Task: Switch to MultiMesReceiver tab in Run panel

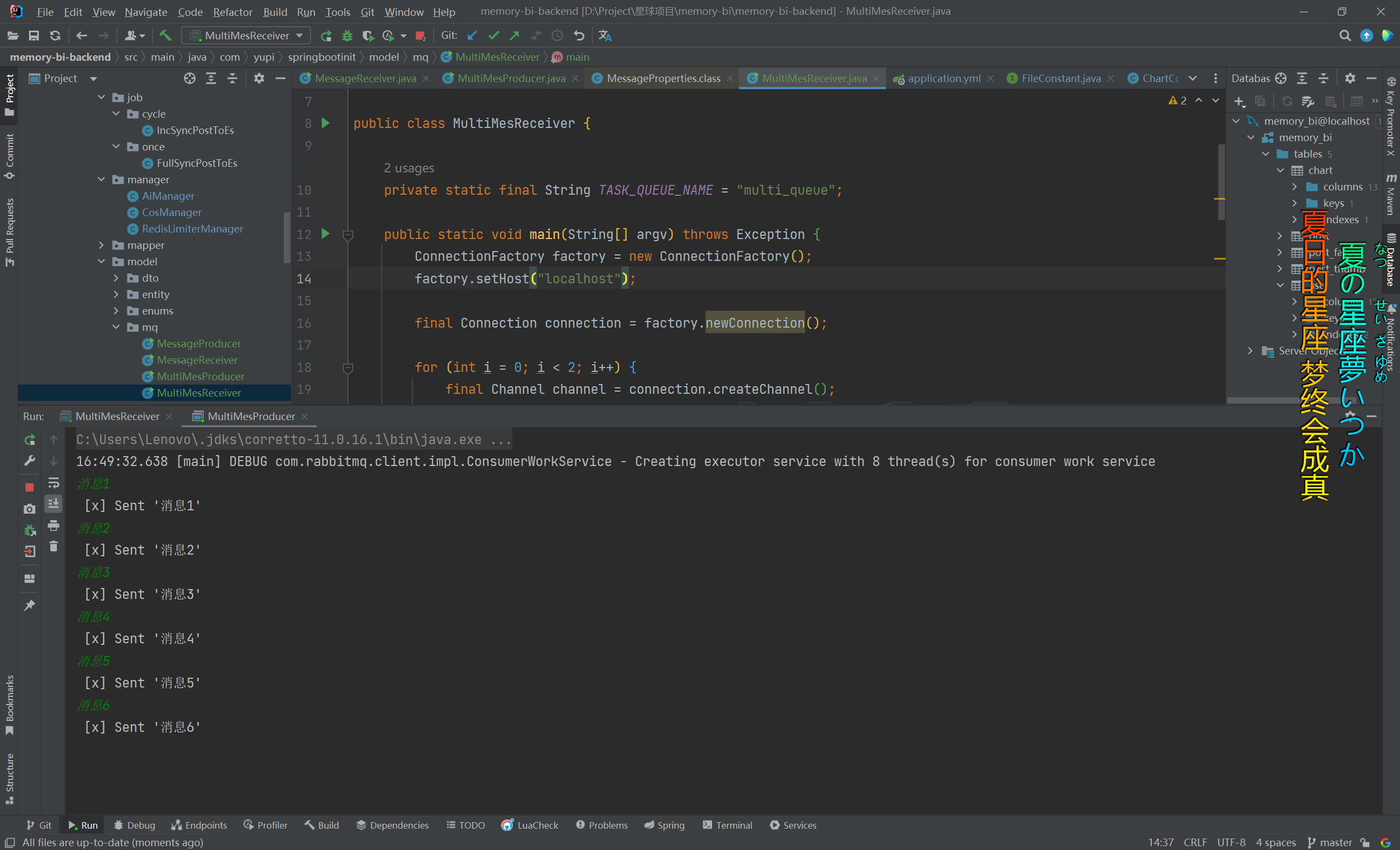Action: (116, 416)
